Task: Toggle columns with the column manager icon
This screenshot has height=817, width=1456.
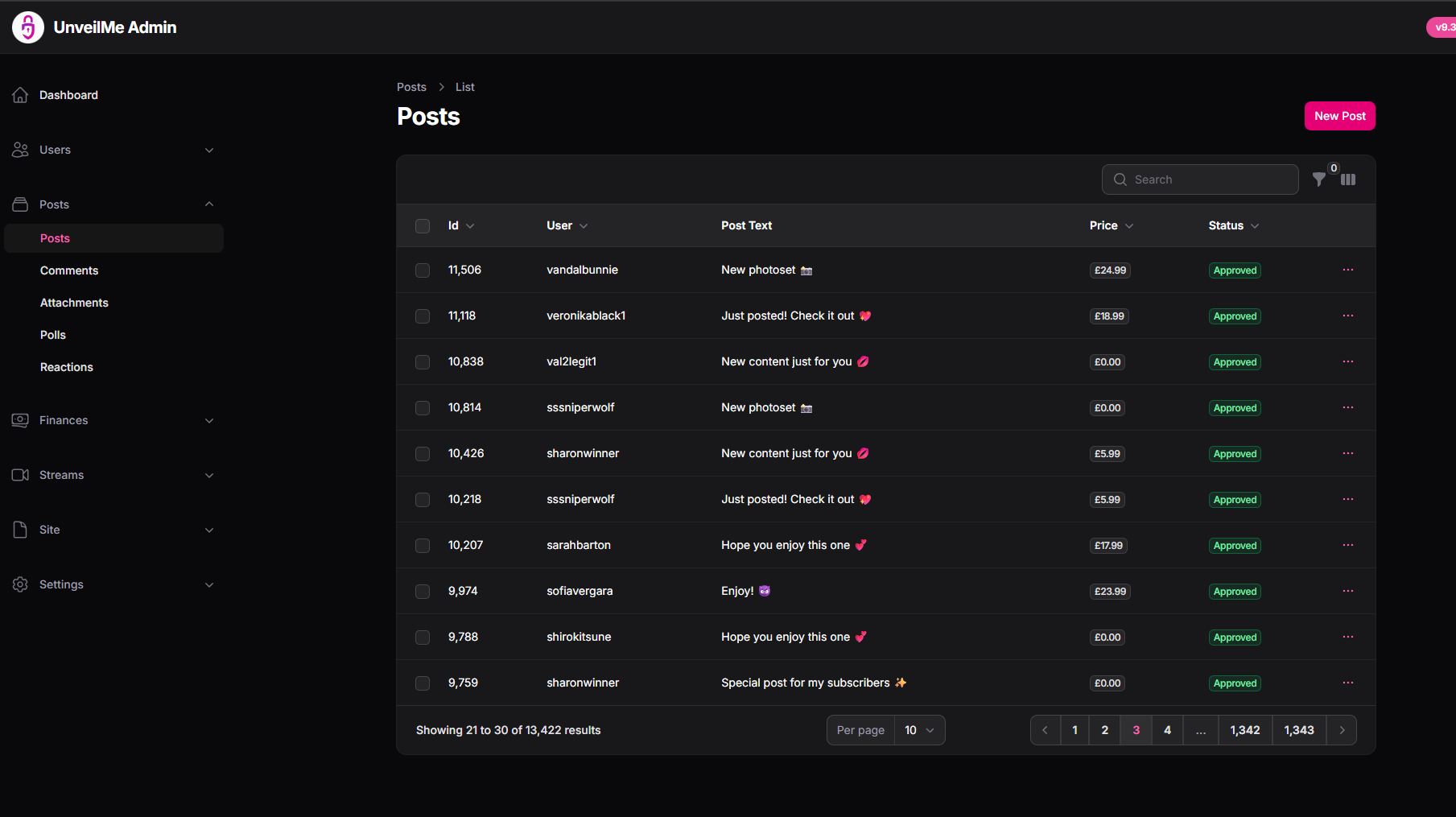Action: pos(1348,179)
